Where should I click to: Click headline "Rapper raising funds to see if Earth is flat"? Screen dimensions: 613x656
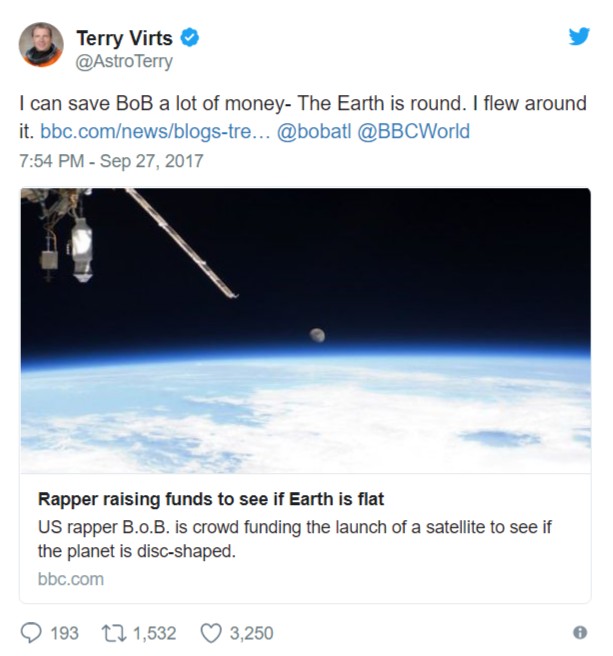(x=211, y=498)
